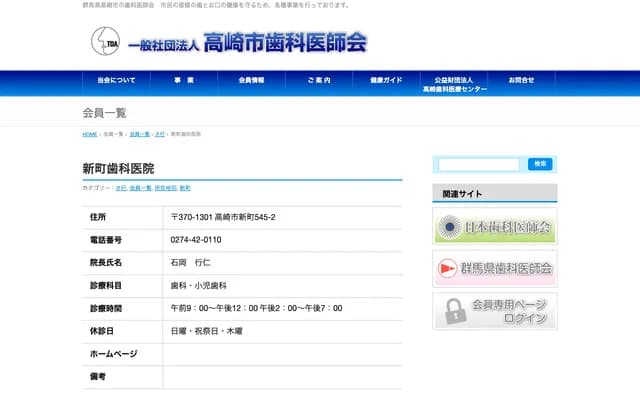Open 高崎歯科医療センター navigation link
The height and width of the screenshot is (400, 640).
[454, 84]
